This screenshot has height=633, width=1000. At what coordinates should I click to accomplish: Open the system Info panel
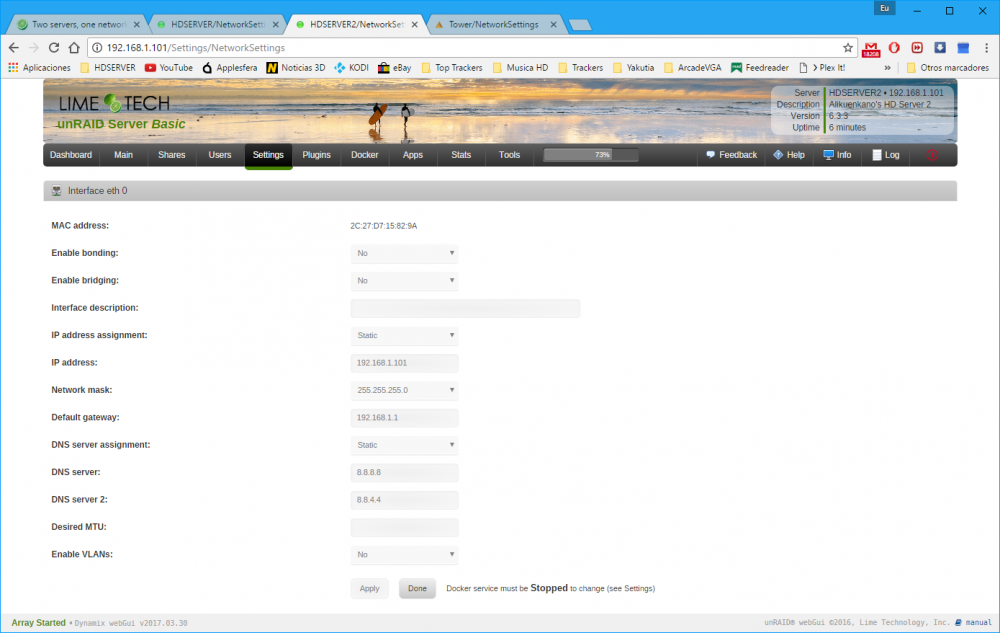837,155
